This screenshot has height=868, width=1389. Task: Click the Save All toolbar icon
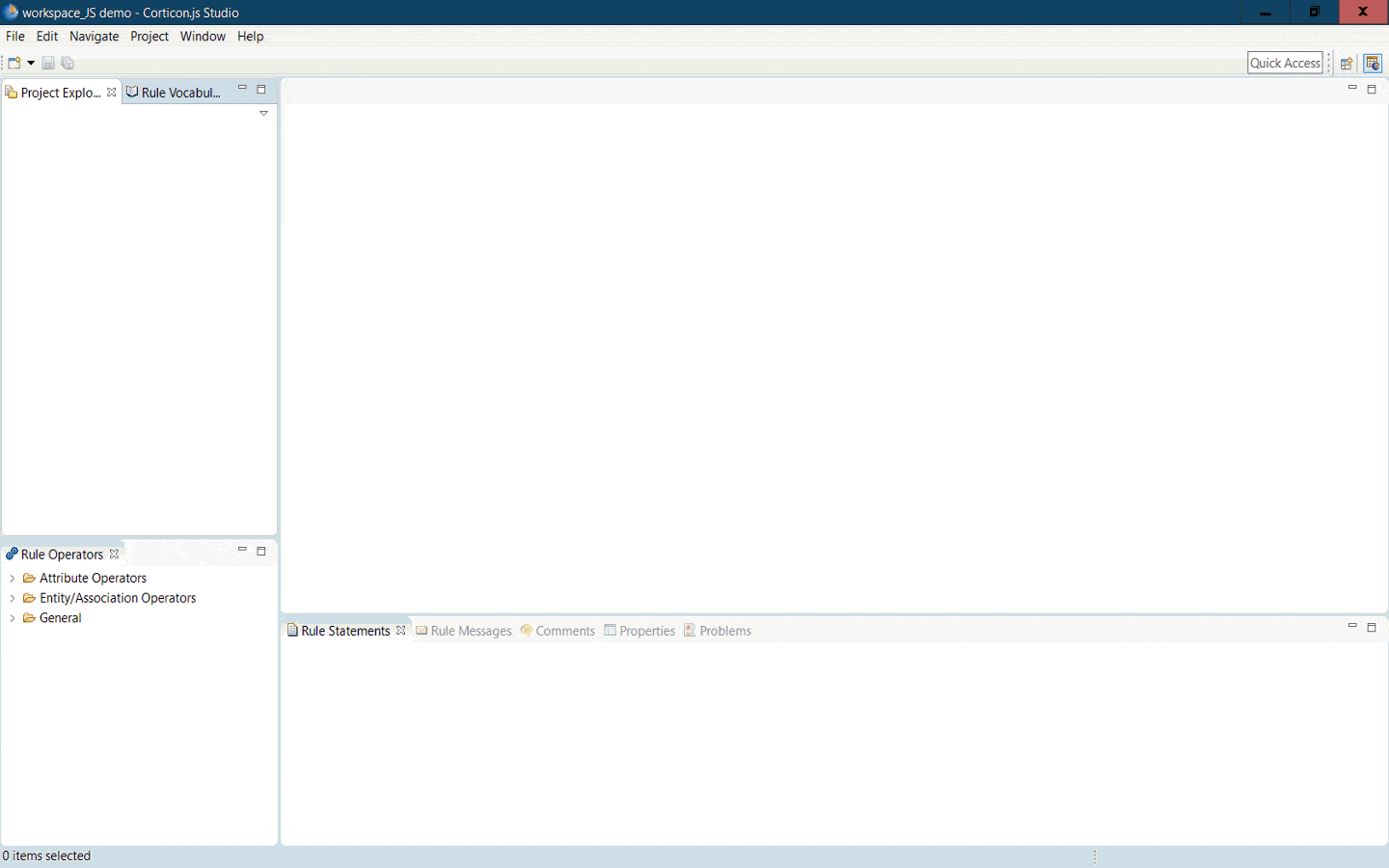[68, 64]
